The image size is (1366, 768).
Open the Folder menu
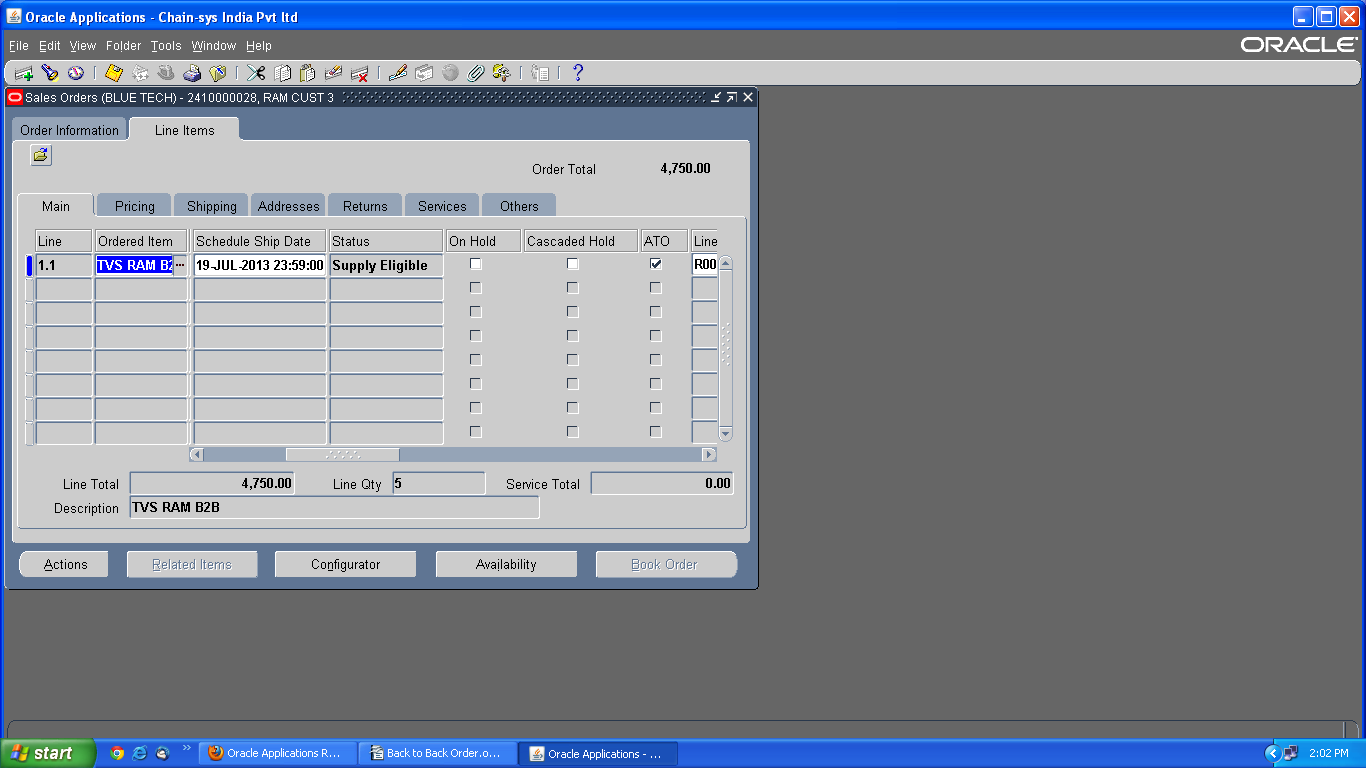click(124, 46)
